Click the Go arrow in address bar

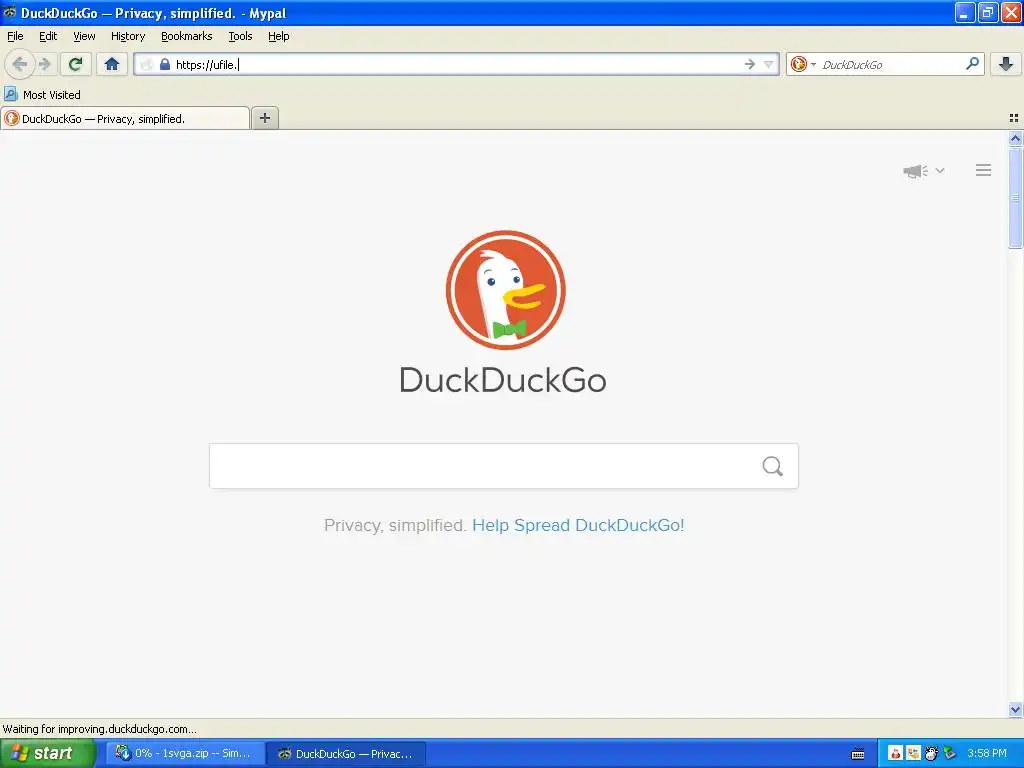coord(750,64)
